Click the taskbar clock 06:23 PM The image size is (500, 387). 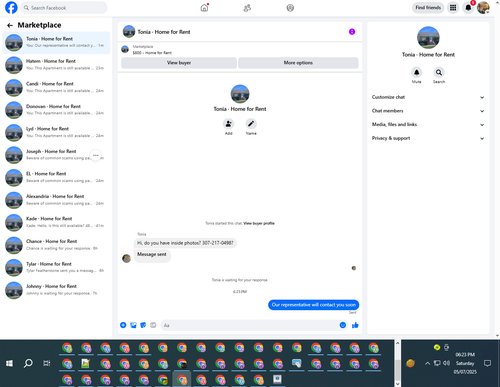465,355
